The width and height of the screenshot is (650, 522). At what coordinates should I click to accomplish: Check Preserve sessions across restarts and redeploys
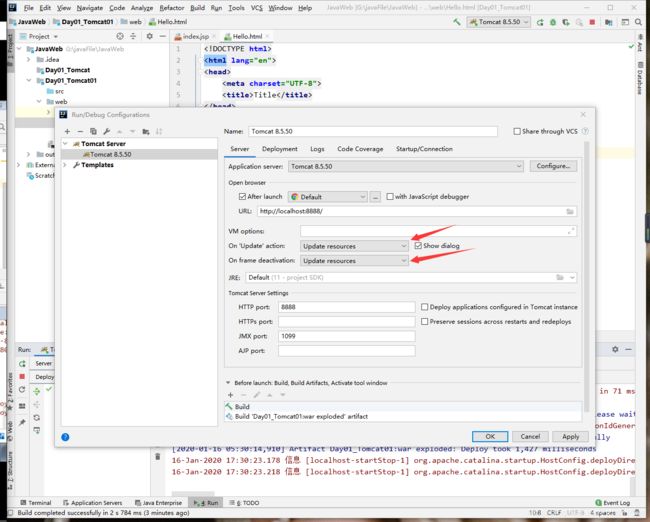[x=424, y=321]
